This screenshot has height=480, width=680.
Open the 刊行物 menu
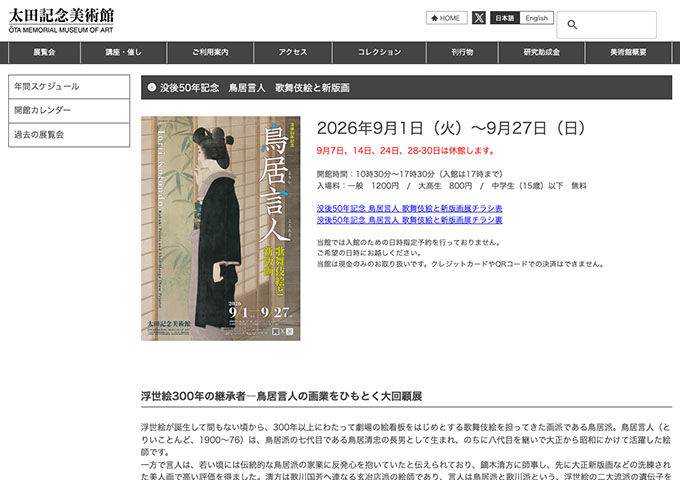coord(462,52)
